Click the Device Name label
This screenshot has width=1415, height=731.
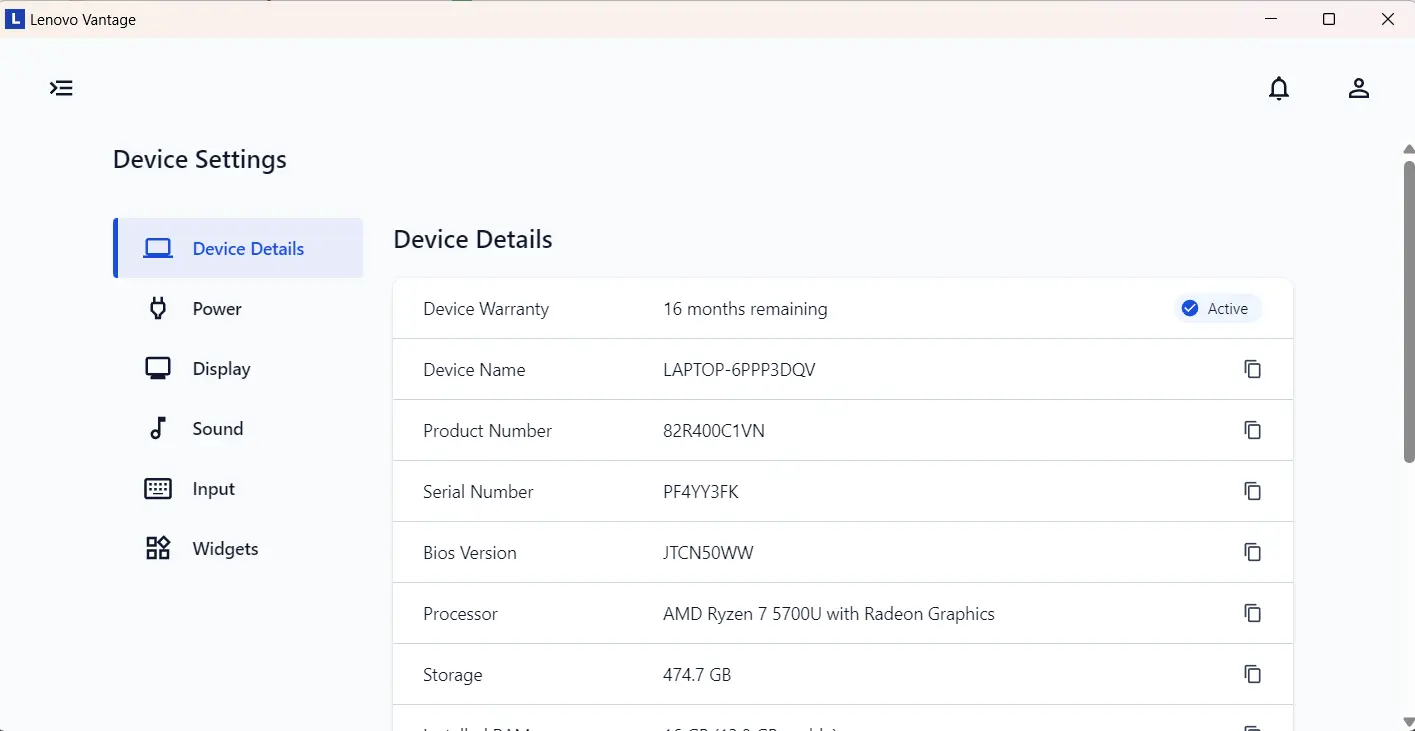[x=474, y=370]
